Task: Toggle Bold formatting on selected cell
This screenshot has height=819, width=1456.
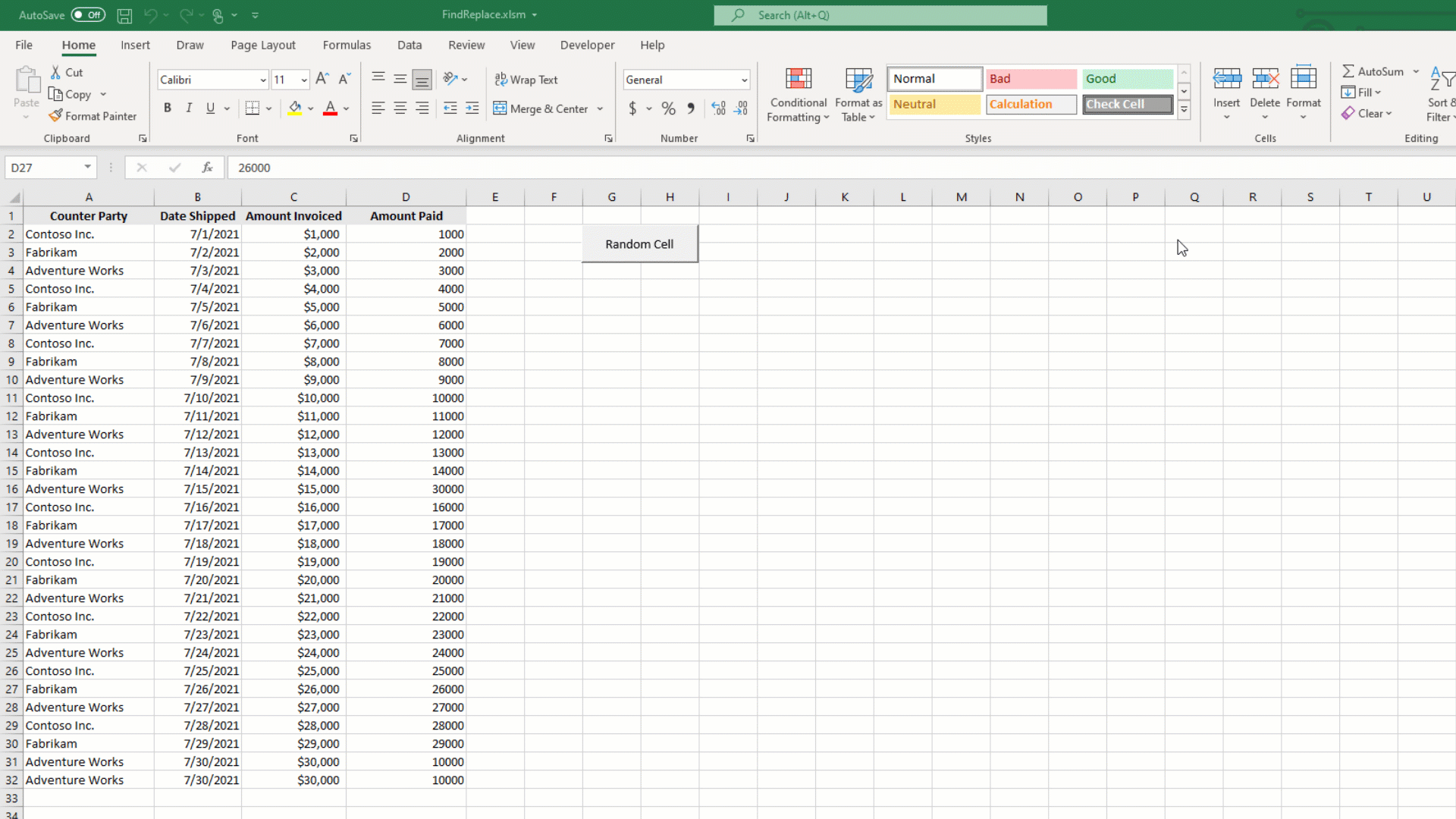Action: coord(167,108)
